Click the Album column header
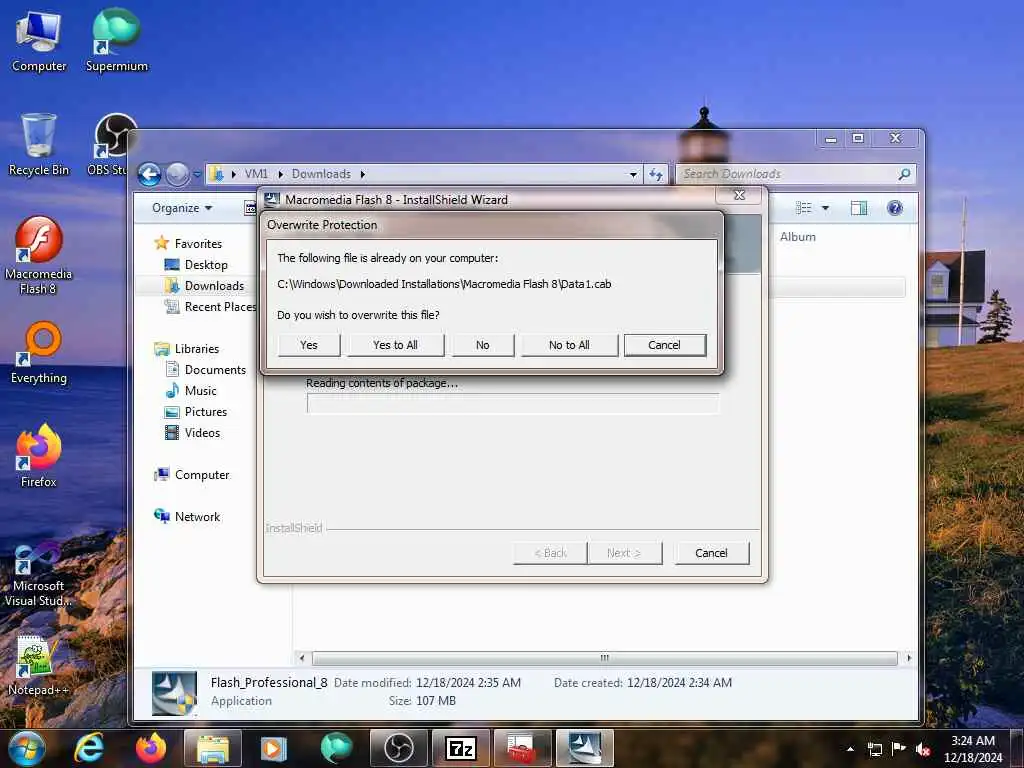Viewport: 1024px width, 768px height. click(797, 237)
